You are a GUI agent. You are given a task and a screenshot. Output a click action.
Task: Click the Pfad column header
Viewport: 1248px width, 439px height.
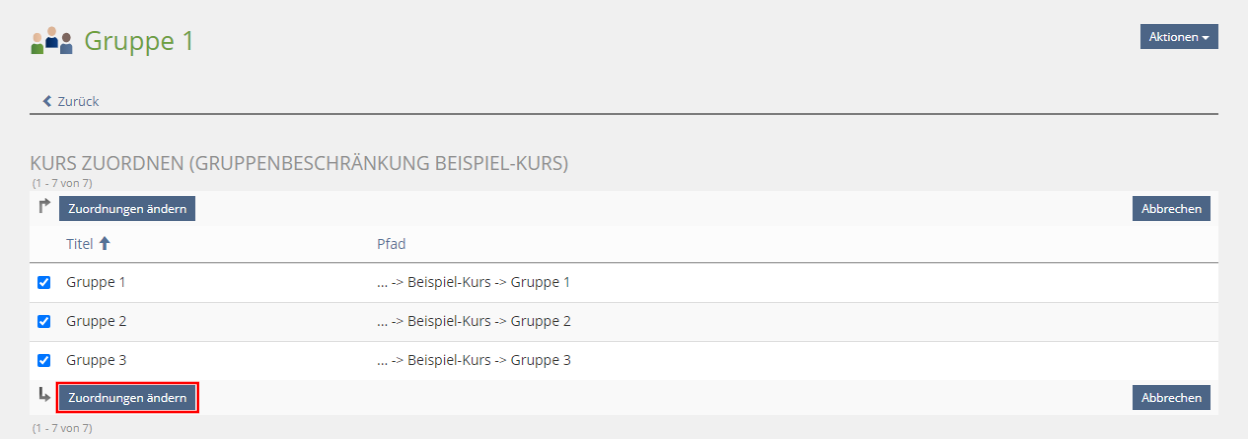[391, 244]
